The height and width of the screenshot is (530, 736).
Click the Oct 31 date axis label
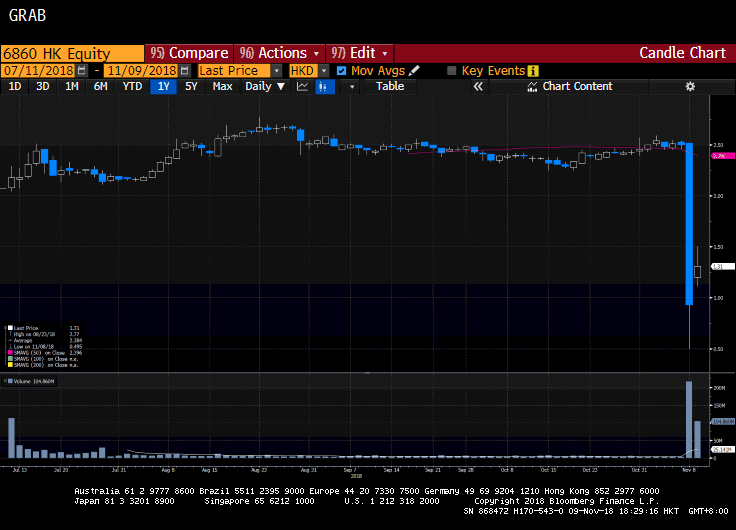(x=639, y=470)
